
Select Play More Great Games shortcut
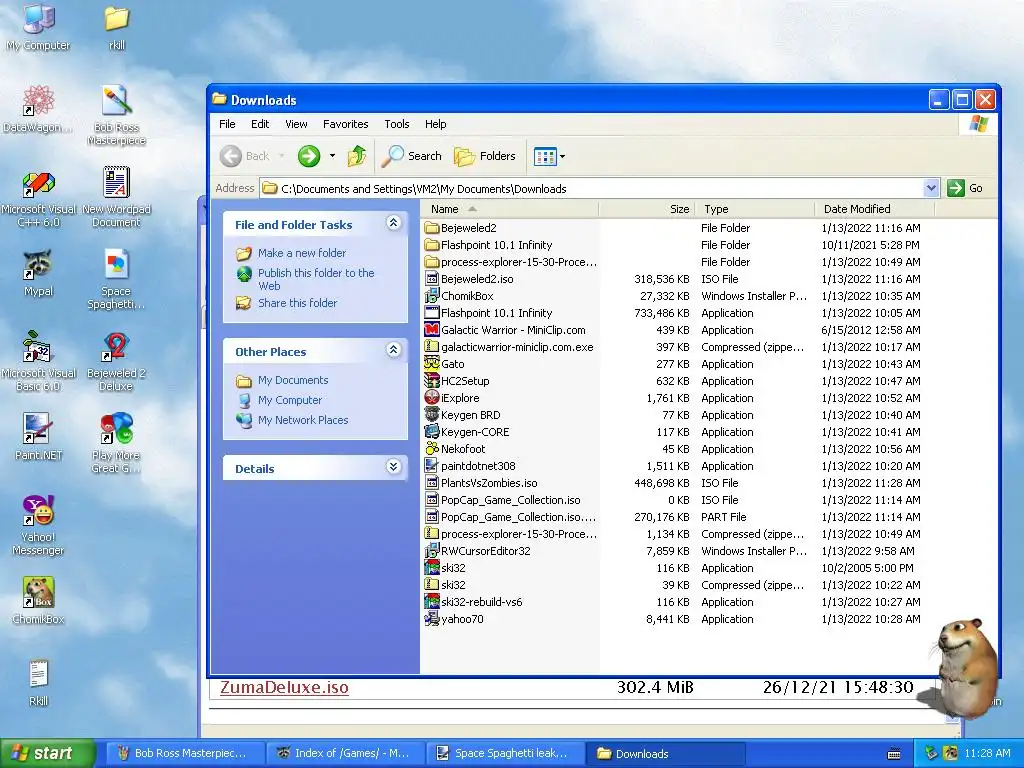click(117, 443)
